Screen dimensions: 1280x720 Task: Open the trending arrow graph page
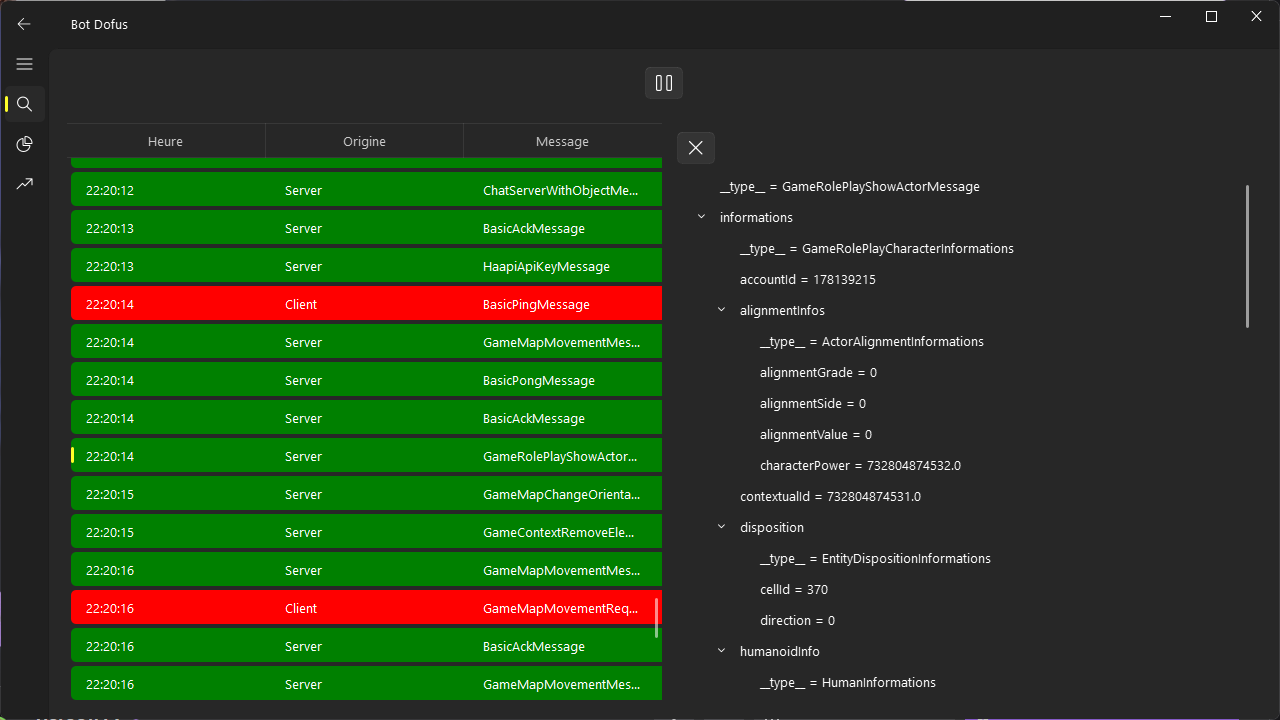tap(24, 184)
